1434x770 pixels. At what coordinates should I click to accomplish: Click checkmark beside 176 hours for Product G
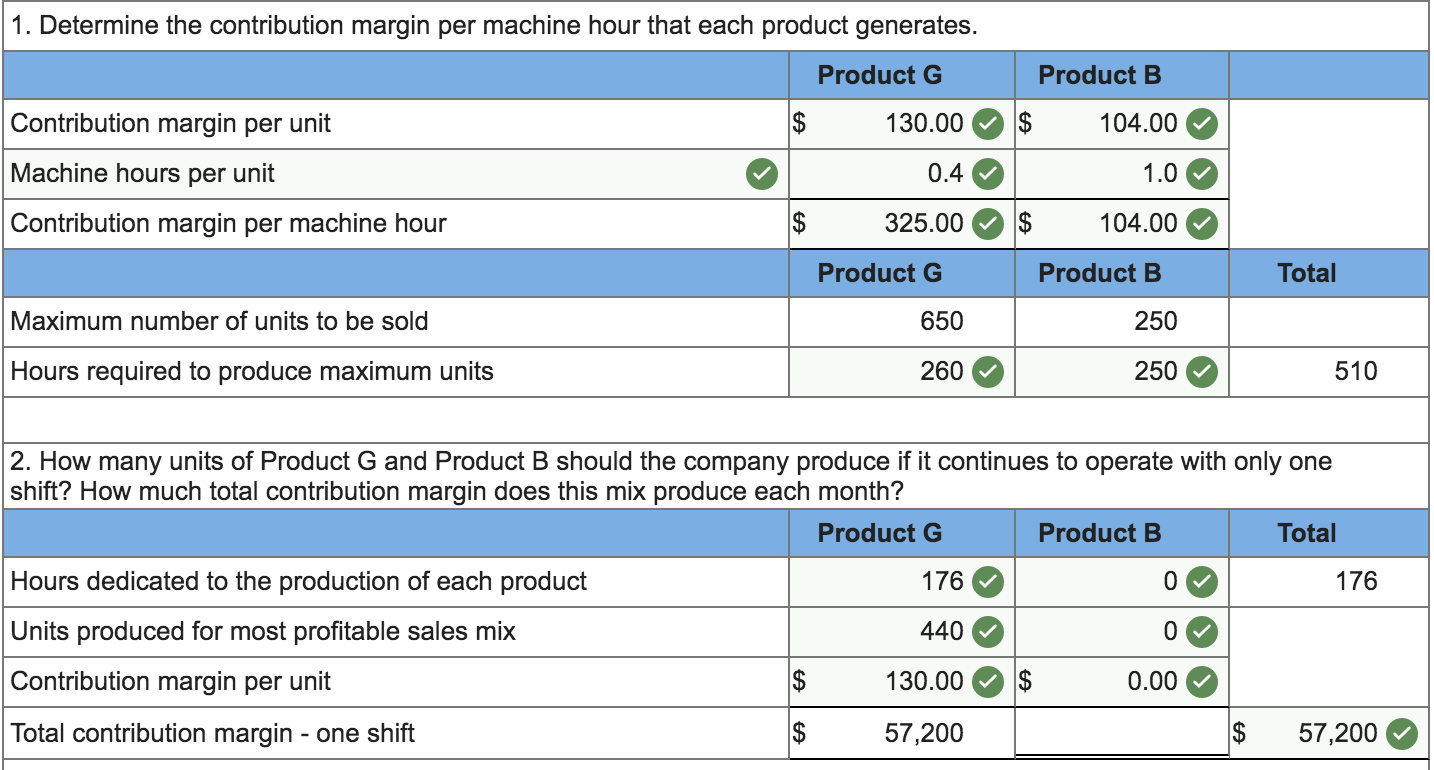pyautogui.click(x=987, y=581)
